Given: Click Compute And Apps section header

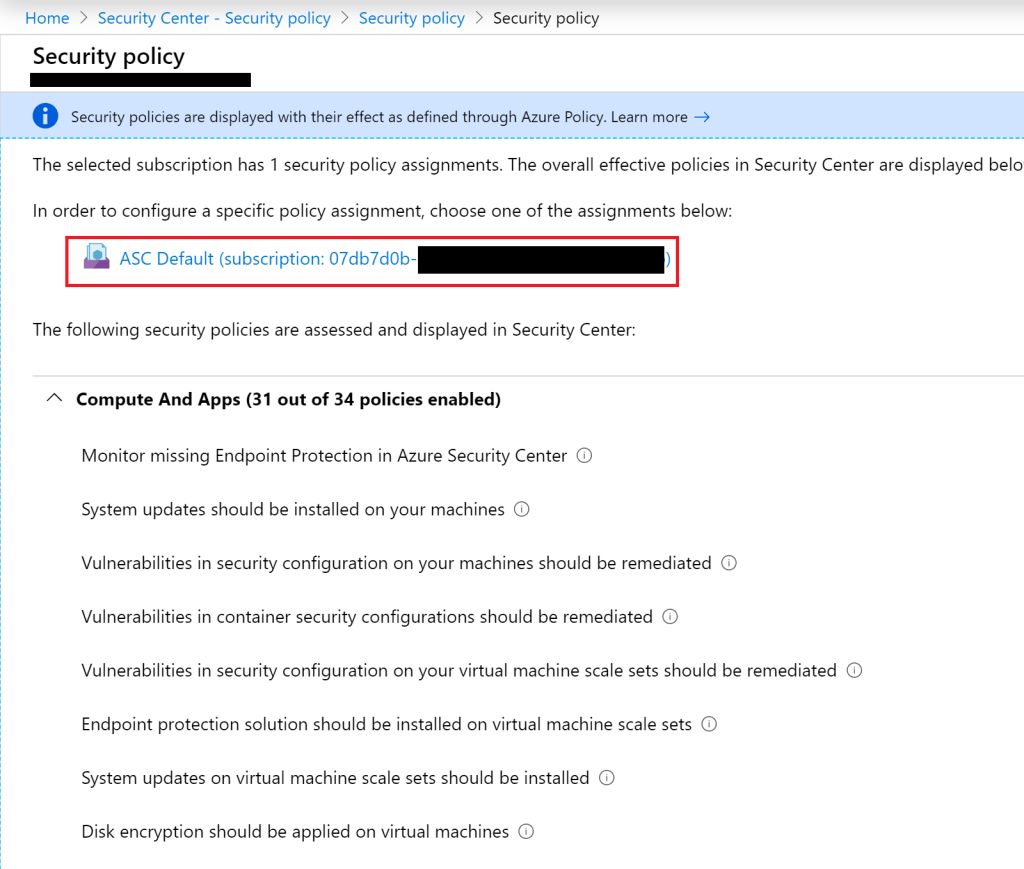Looking at the screenshot, I should 288,400.
